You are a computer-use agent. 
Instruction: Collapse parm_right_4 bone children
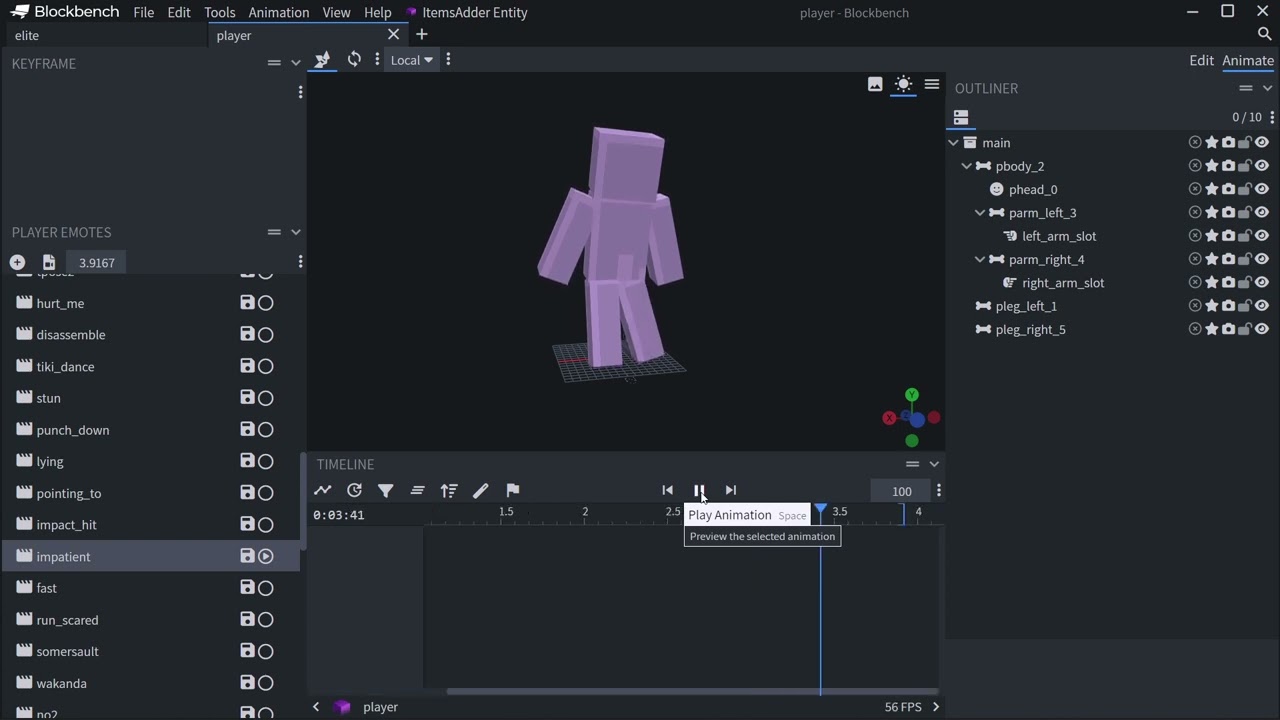[x=980, y=259]
